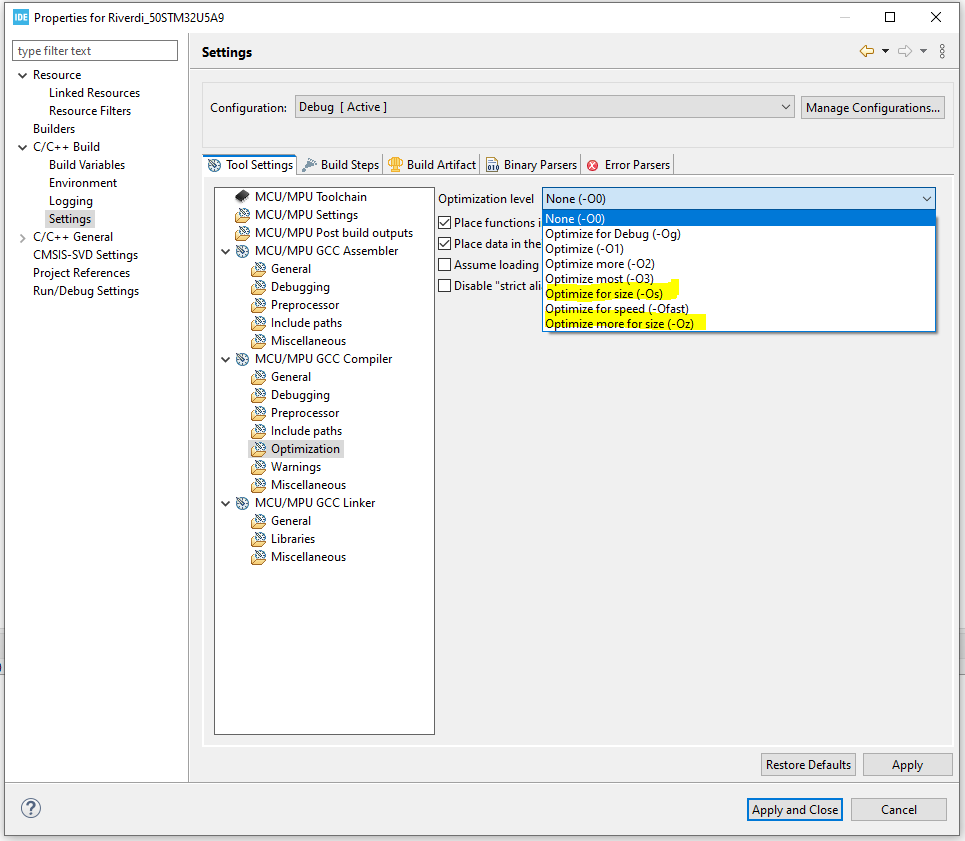Select Run/Debug Settings in the tree
Screen dimensions: 965x841
[86, 291]
